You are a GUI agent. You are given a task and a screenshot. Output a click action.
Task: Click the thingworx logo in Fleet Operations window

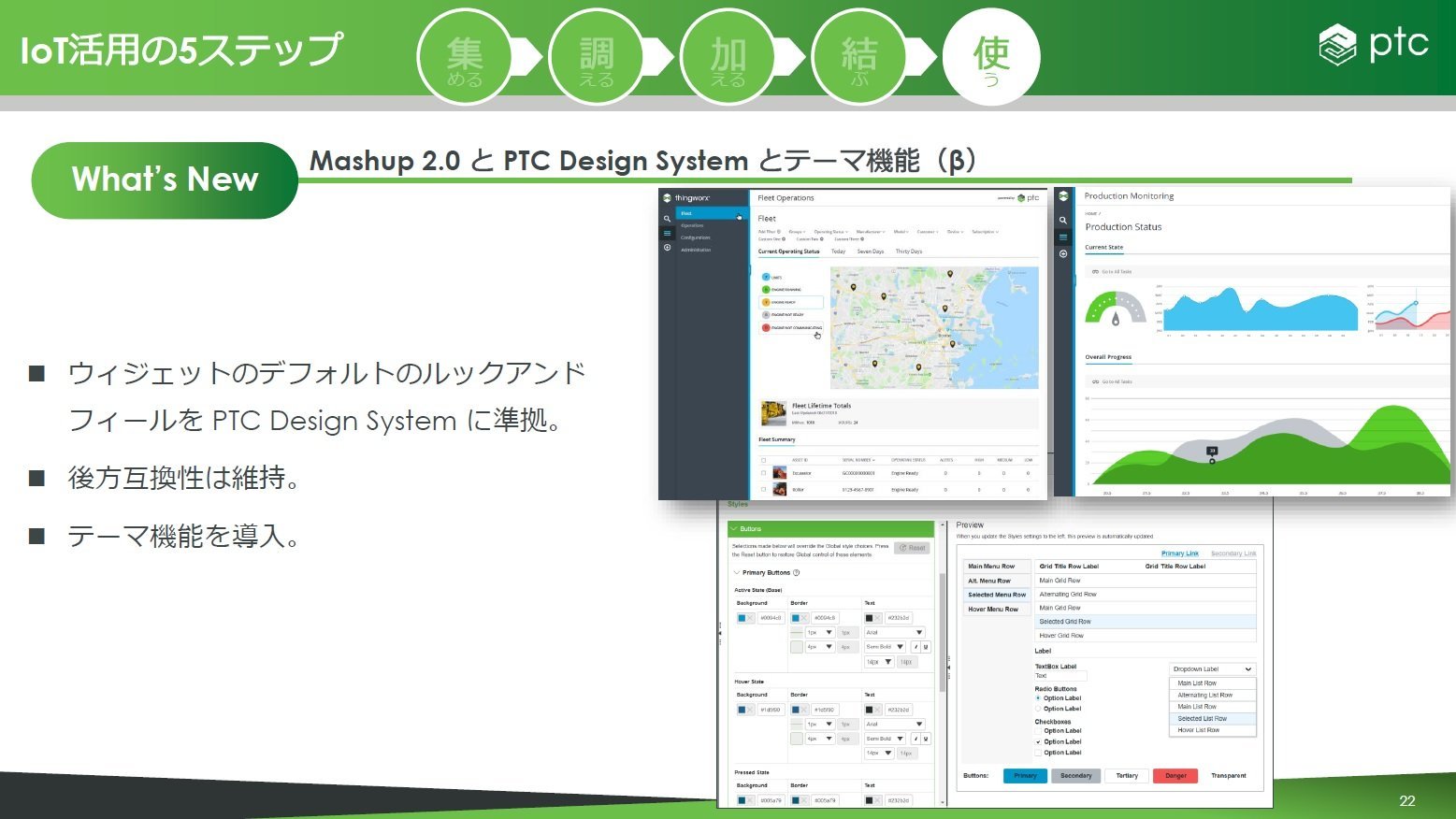(x=687, y=198)
